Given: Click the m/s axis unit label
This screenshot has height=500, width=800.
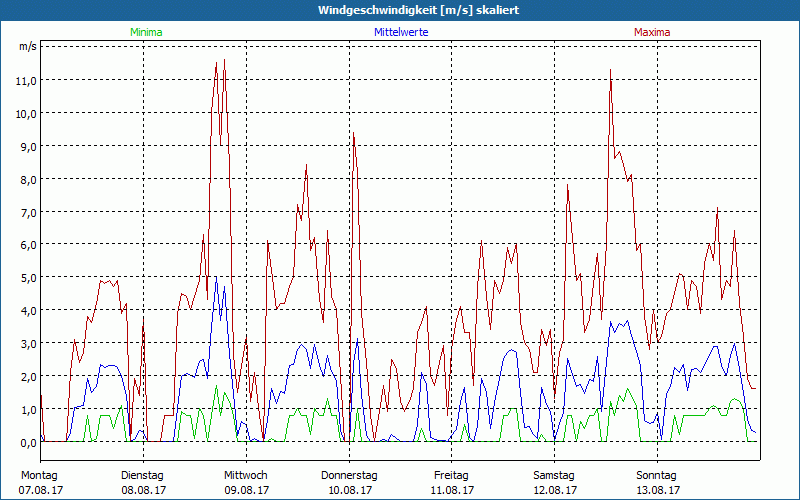Looking at the screenshot, I should click(28, 46).
